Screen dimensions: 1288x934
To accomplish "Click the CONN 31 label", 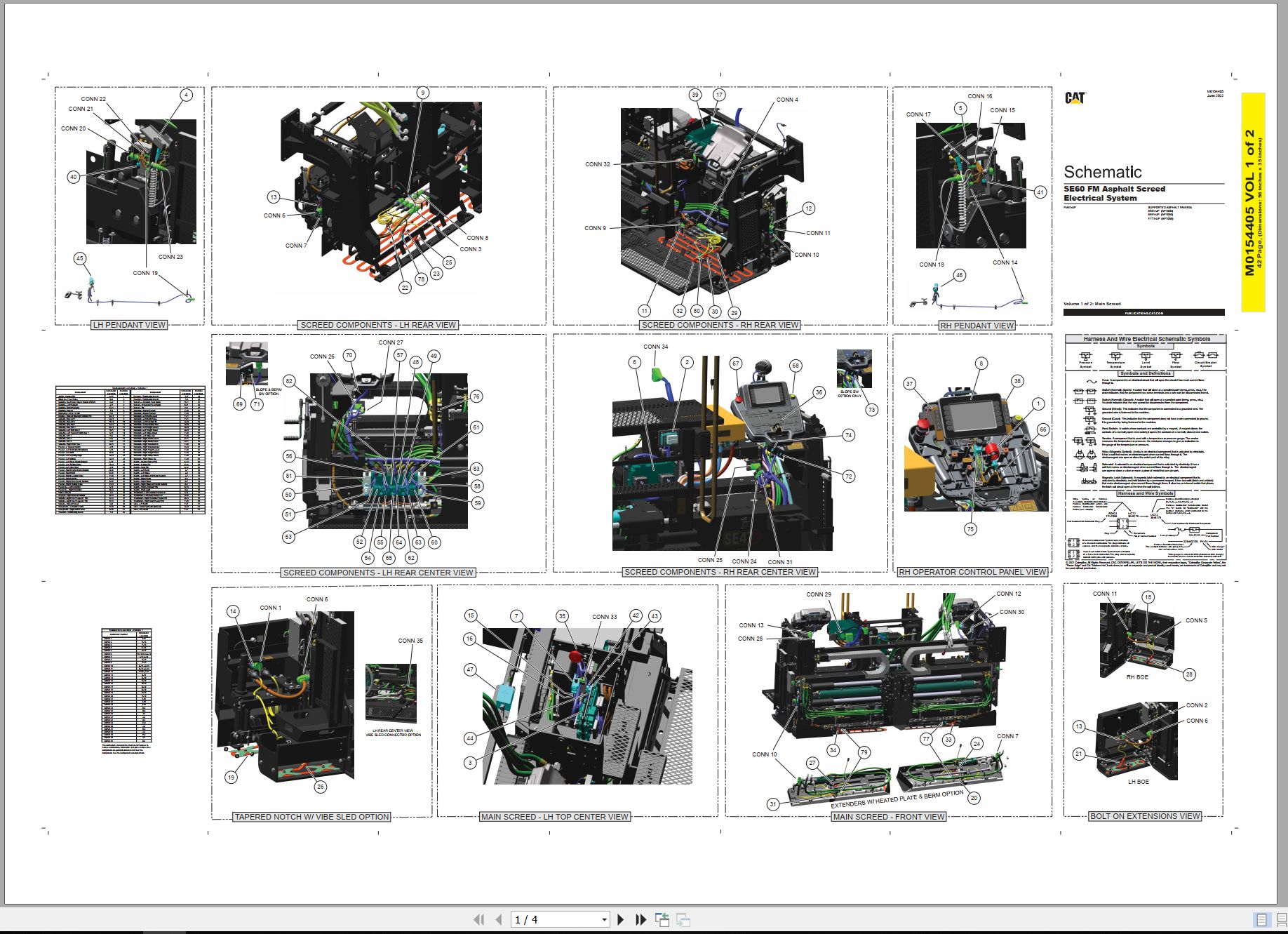I will pyautogui.click(x=780, y=562).
